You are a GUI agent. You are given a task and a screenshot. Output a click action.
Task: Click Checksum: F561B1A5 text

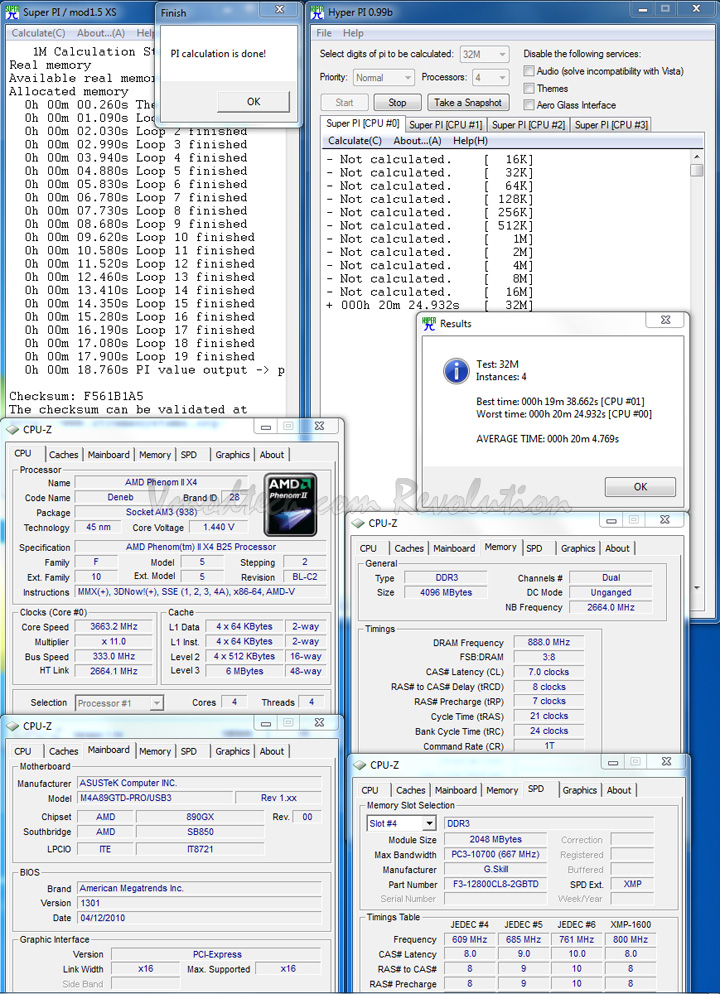click(76, 396)
